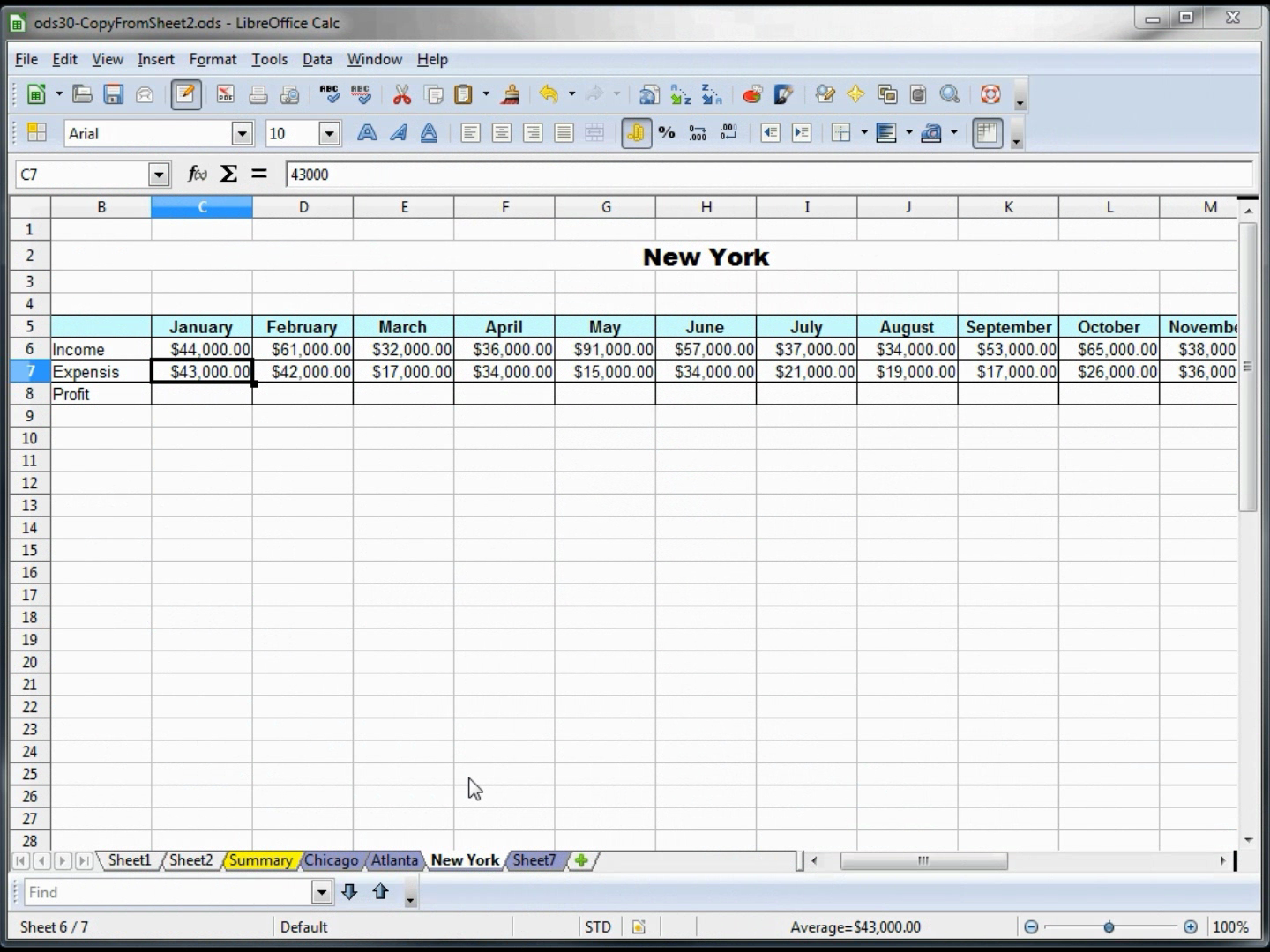
Task: Open the font size dropdown
Action: point(329,133)
